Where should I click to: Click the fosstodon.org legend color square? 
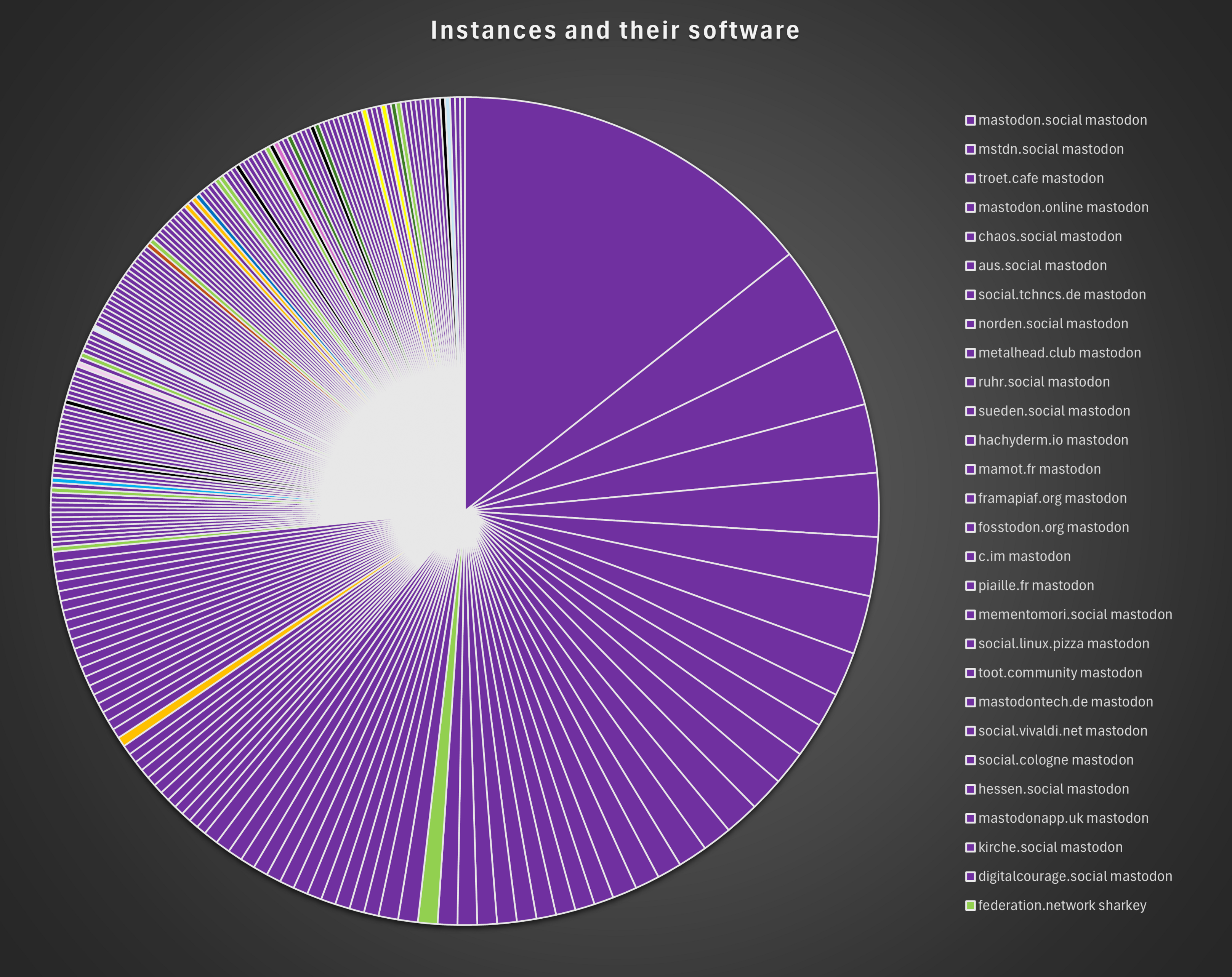click(970, 528)
